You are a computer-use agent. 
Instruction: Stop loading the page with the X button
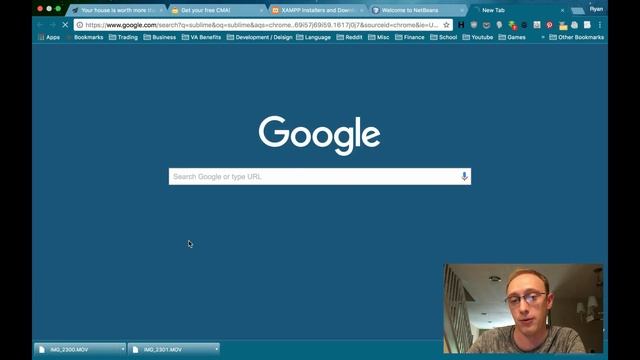(65, 25)
